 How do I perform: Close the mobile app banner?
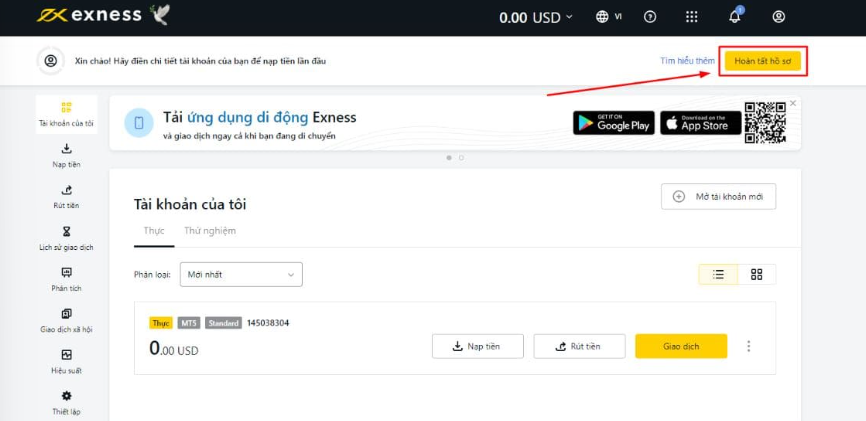(793, 103)
